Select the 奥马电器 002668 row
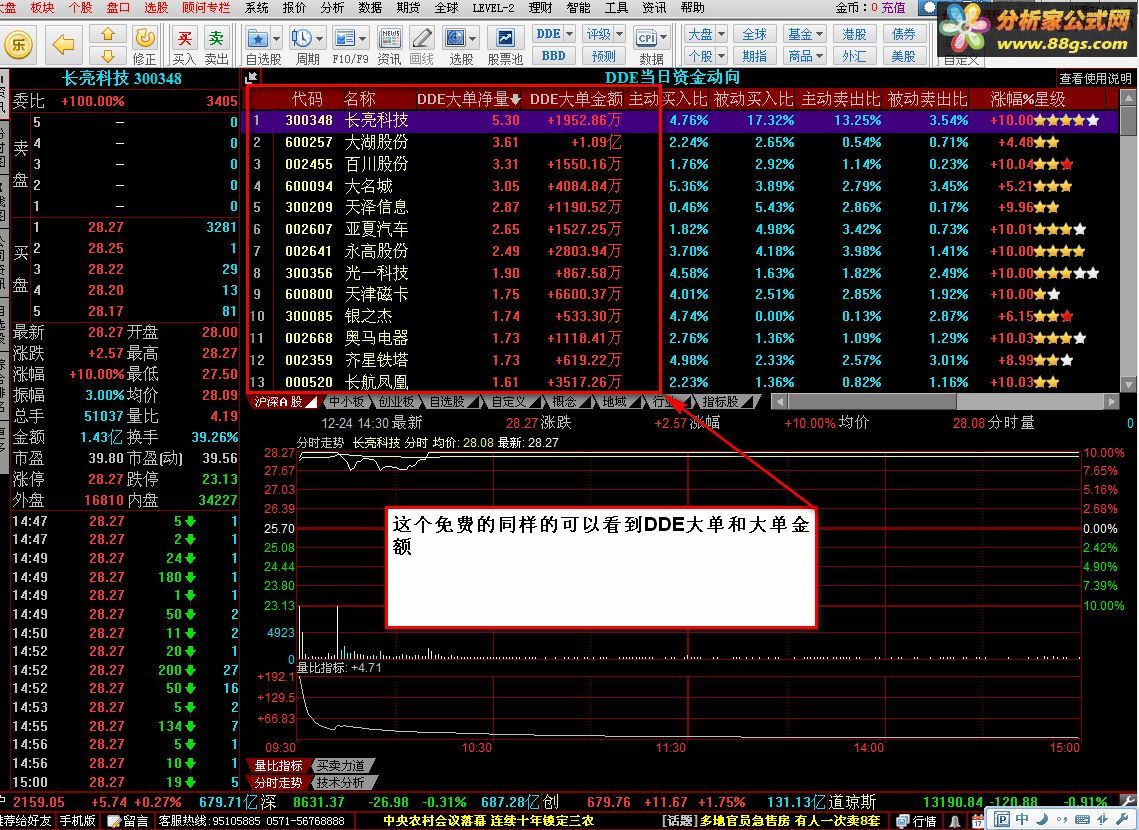 [683, 338]
